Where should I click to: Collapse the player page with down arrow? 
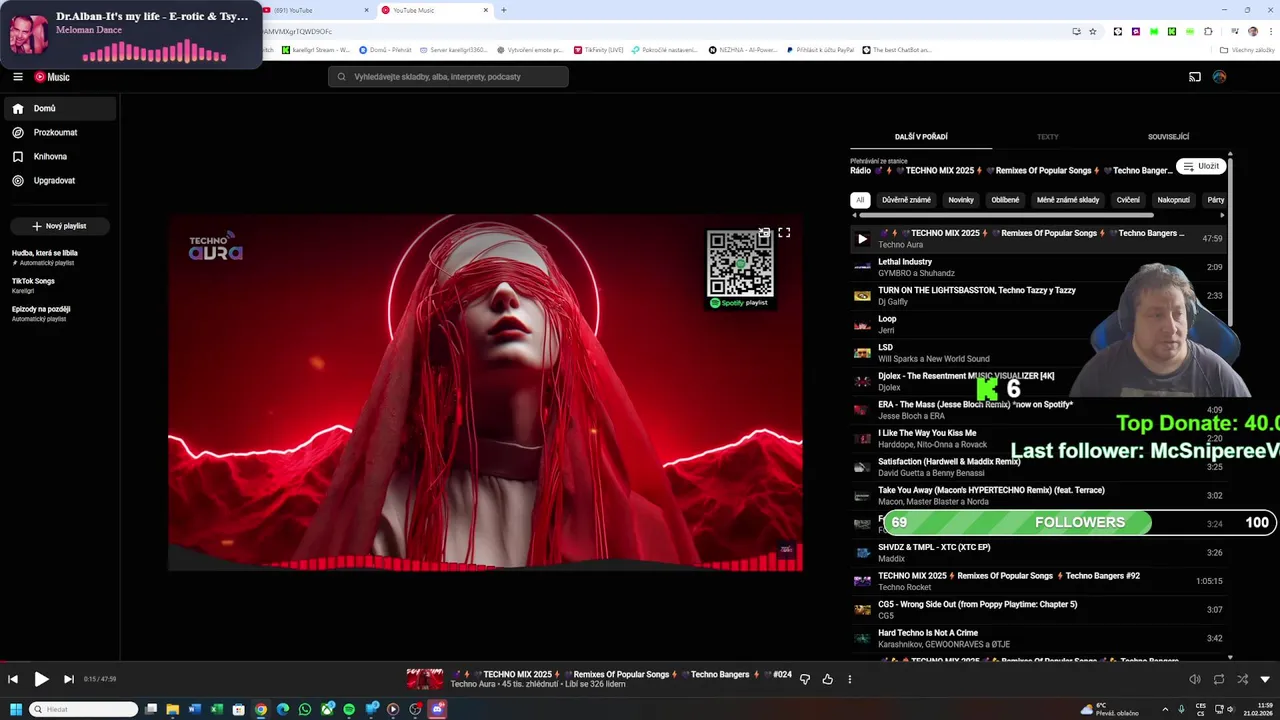pyautogui.click(x=1265, y=679)
